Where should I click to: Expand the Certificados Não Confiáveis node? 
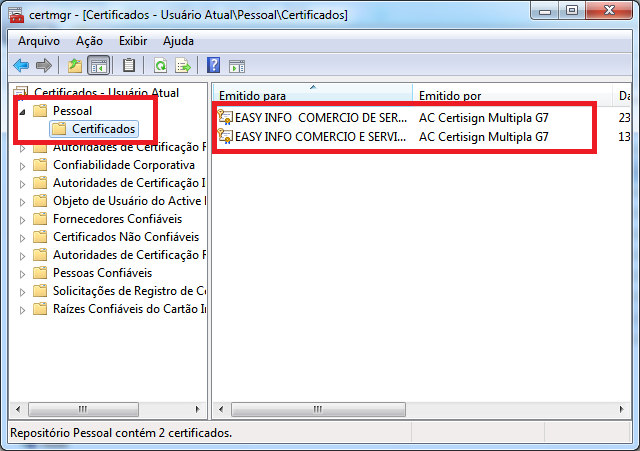pyautogui.click(x=22, y=238)
